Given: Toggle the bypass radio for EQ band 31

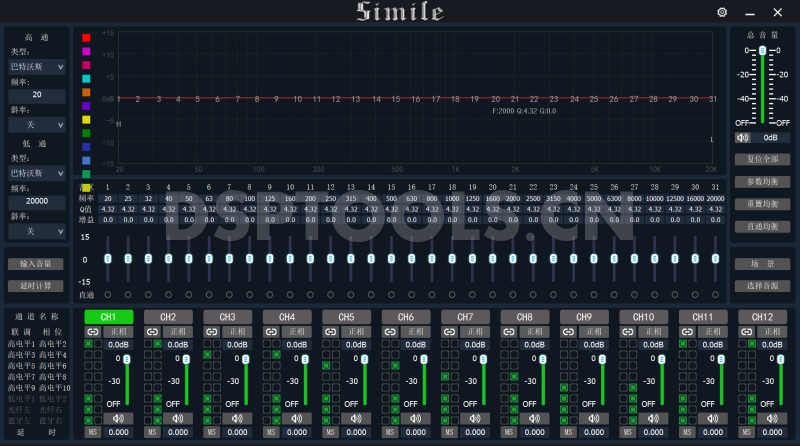Looking at the screenshot, I should 713,295.
